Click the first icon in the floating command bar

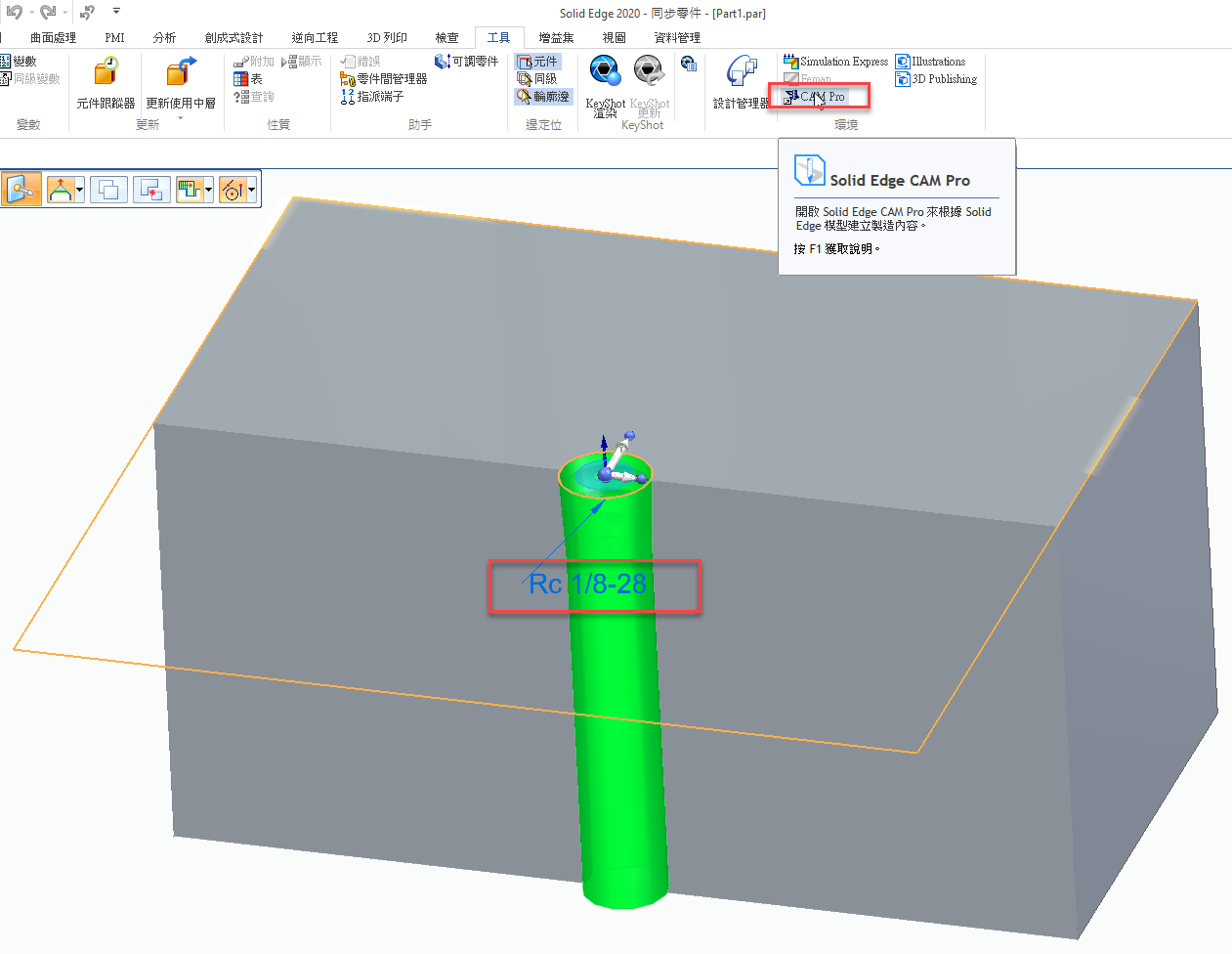tap(22, 189)
